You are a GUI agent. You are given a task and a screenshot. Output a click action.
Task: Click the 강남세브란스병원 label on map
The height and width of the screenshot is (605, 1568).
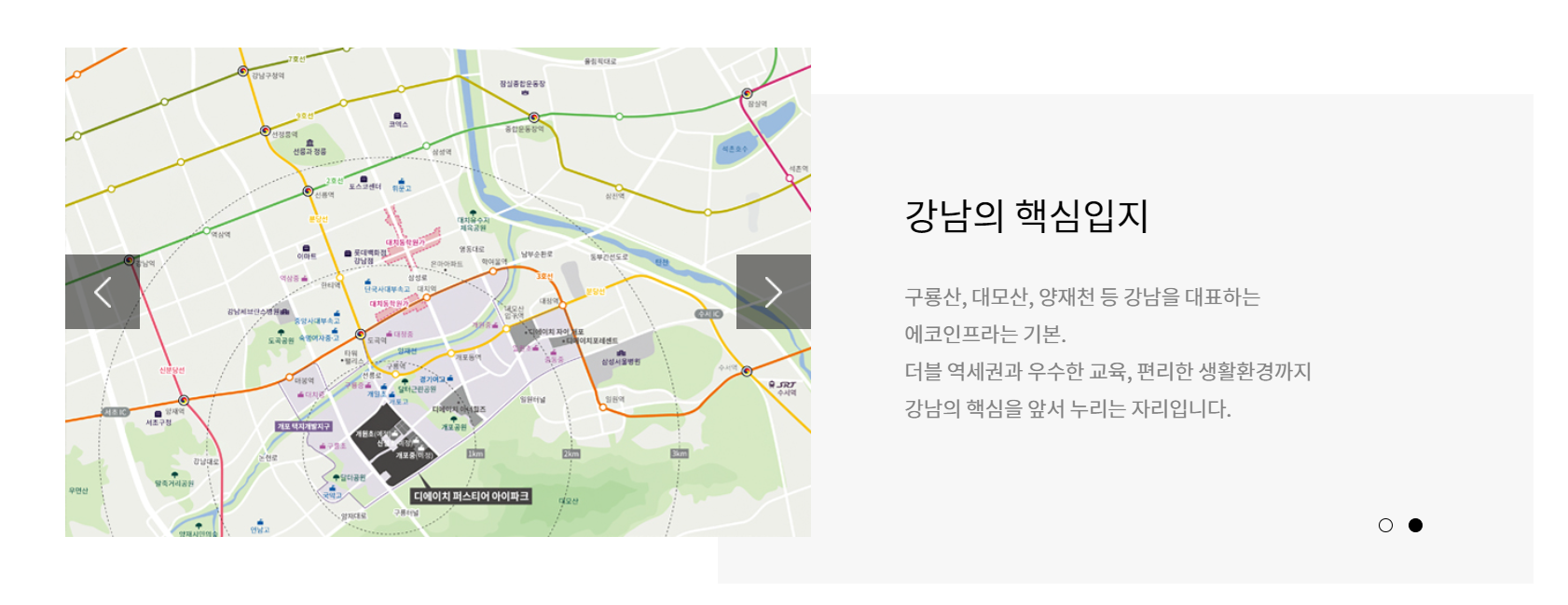(x=253, y=311)
